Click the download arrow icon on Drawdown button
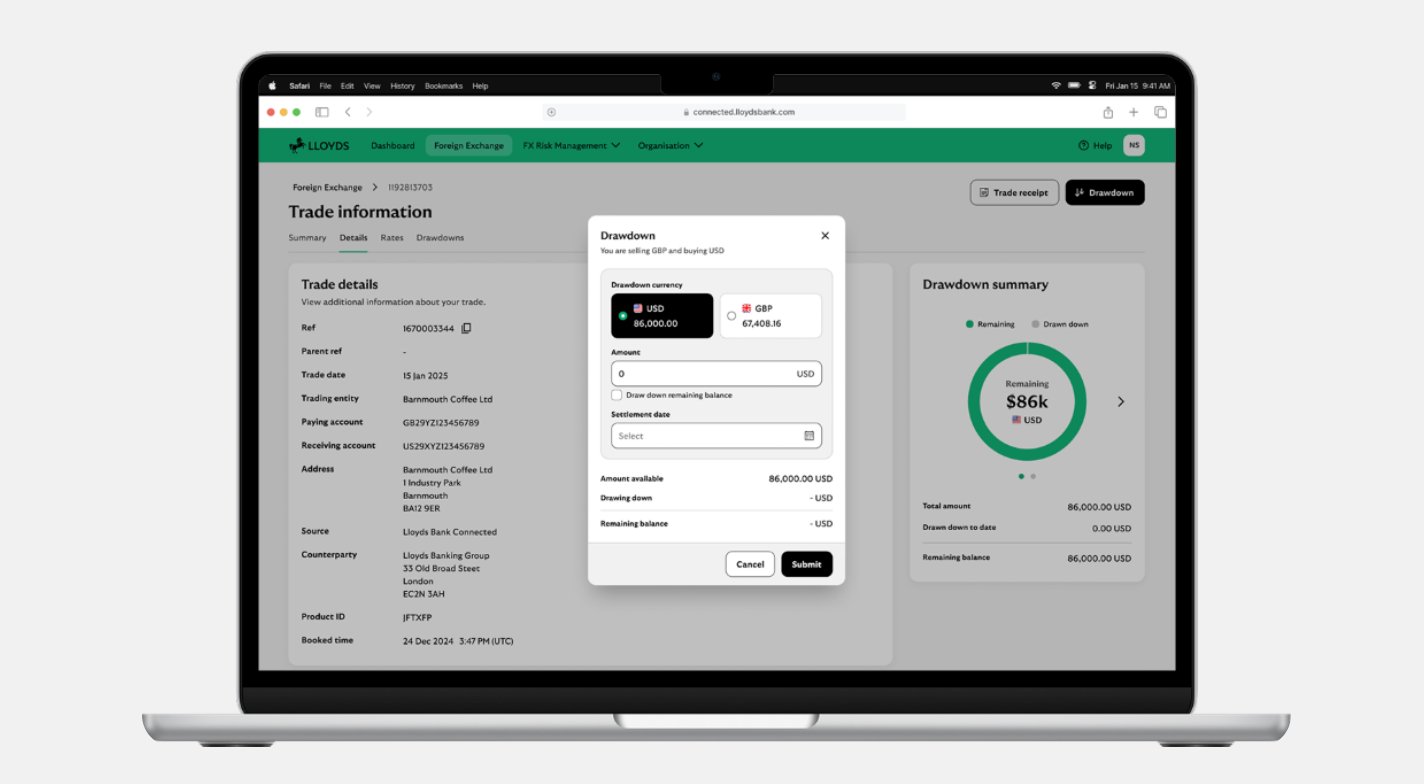The height and width of the screenshot is (784, 1424). [1078, 192]
